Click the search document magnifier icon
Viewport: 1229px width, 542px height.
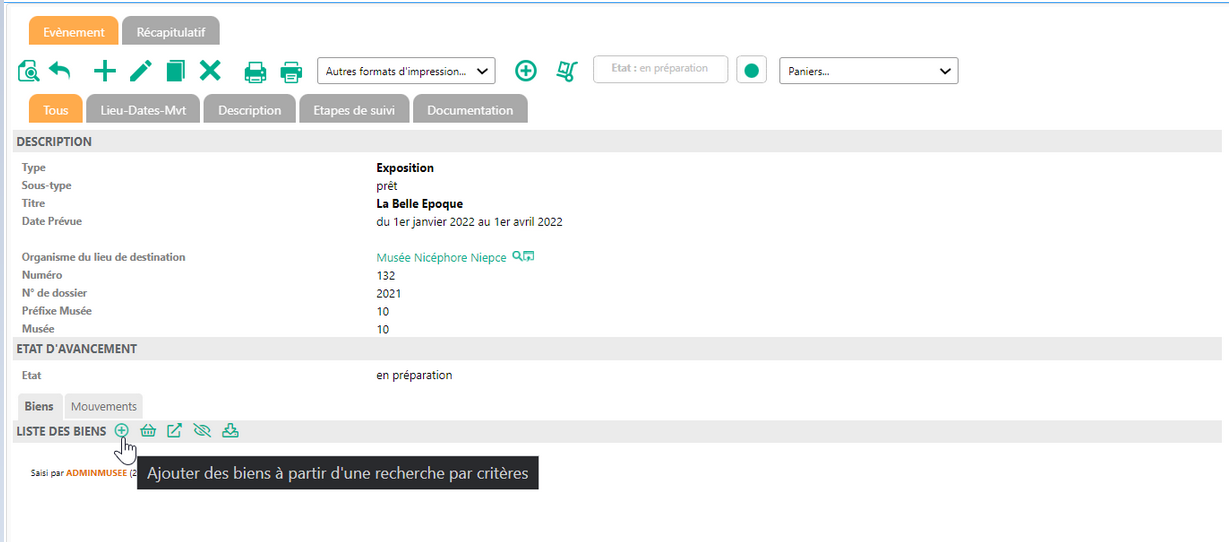[x=28, y=71]
